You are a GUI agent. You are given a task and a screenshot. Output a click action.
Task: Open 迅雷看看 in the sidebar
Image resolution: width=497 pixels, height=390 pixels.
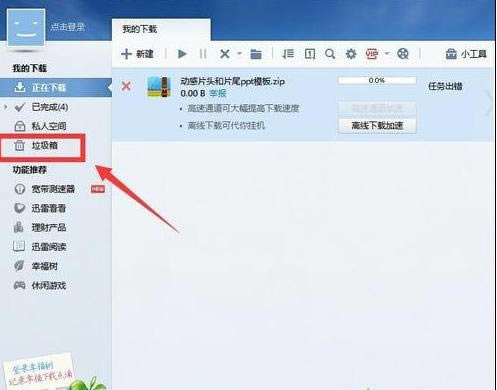[49, 208]
